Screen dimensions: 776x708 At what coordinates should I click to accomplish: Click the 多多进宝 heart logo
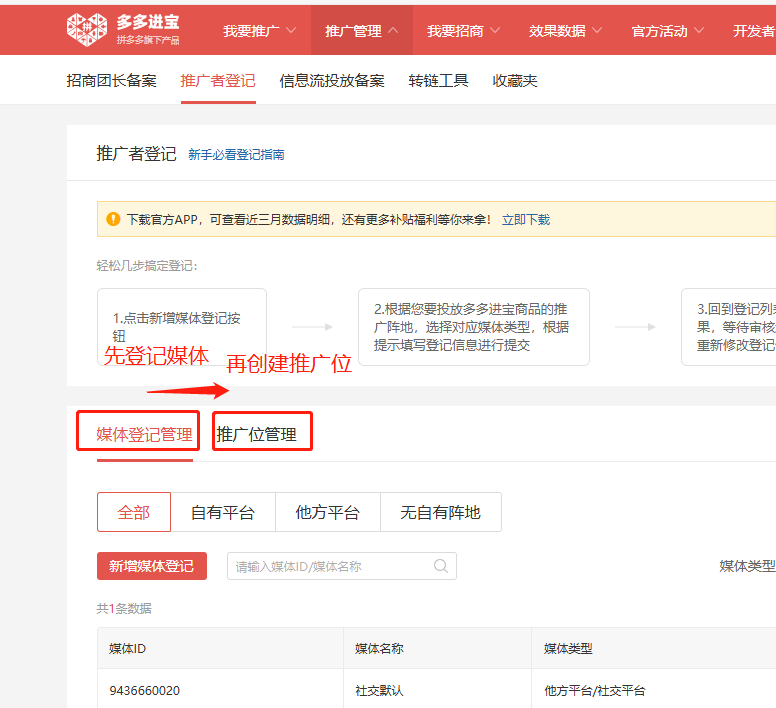click(x=86, y=30)
